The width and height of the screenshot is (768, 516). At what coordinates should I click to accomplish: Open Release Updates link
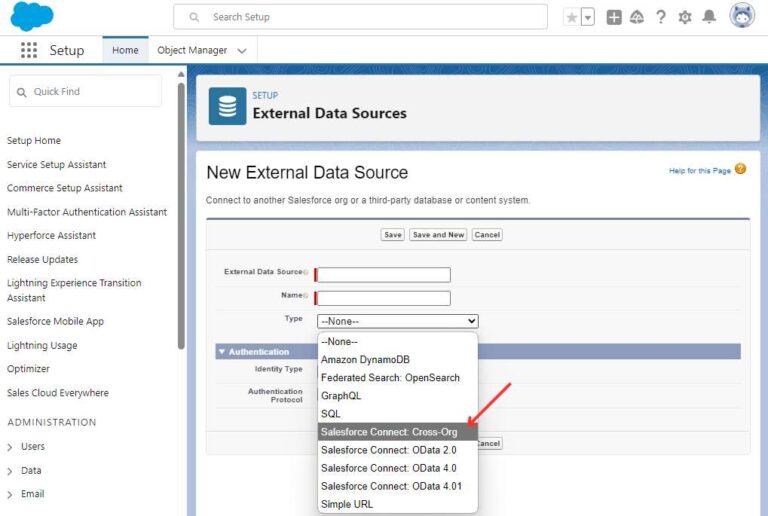tap(42, 259)
